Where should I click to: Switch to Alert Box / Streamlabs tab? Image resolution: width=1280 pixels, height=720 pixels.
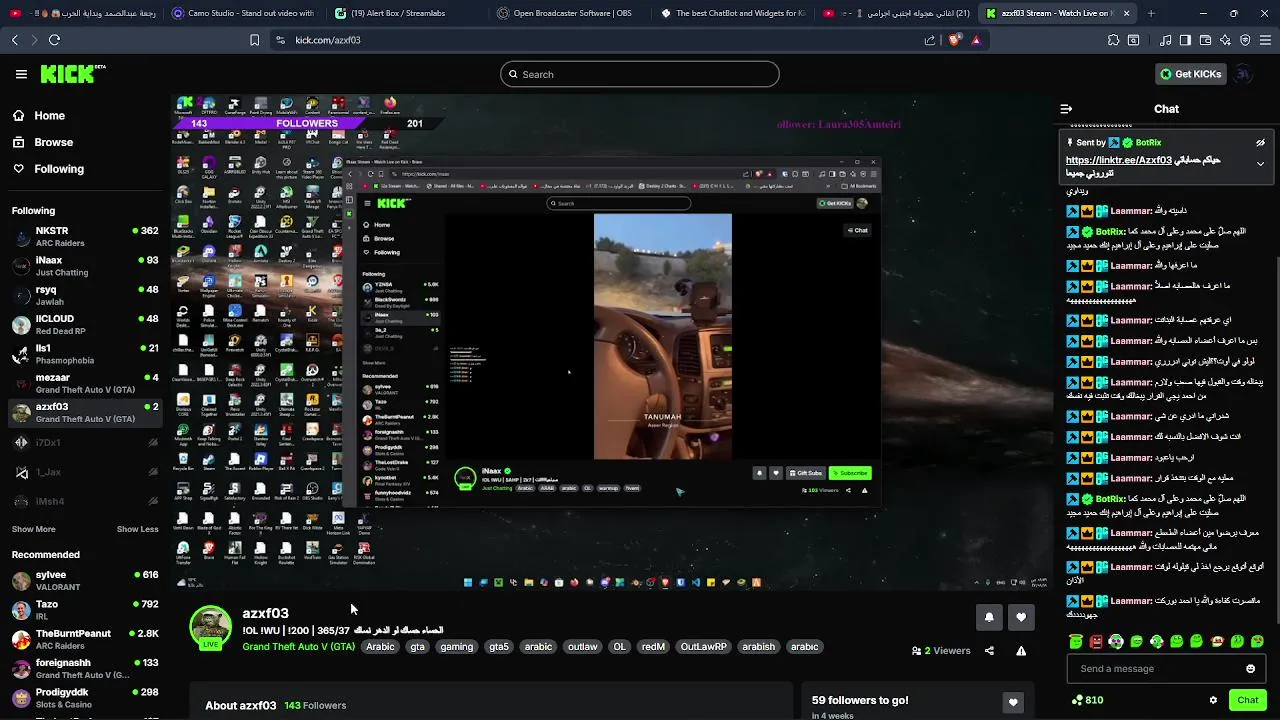404,13
